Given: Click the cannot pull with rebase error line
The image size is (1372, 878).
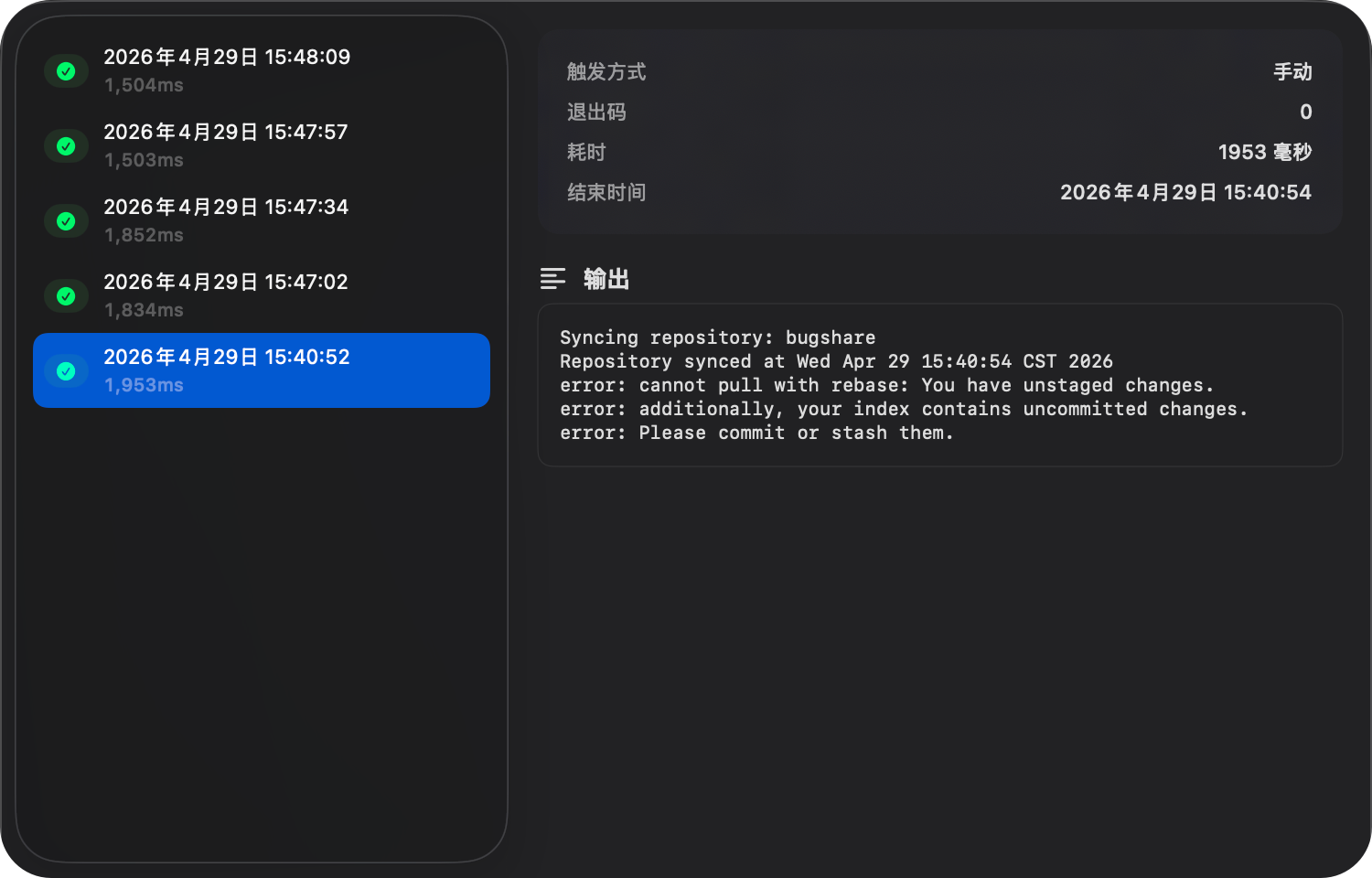Looking at the screenshot, I should pos(887,385).
